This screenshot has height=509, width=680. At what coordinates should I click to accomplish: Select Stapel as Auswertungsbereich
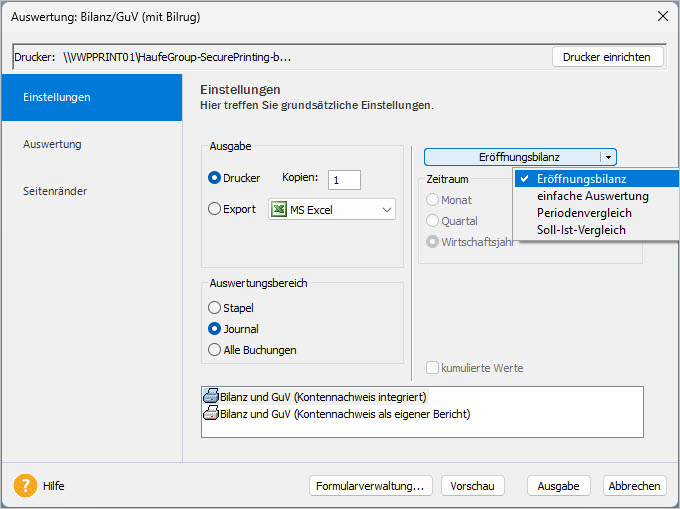pos(214,308)
